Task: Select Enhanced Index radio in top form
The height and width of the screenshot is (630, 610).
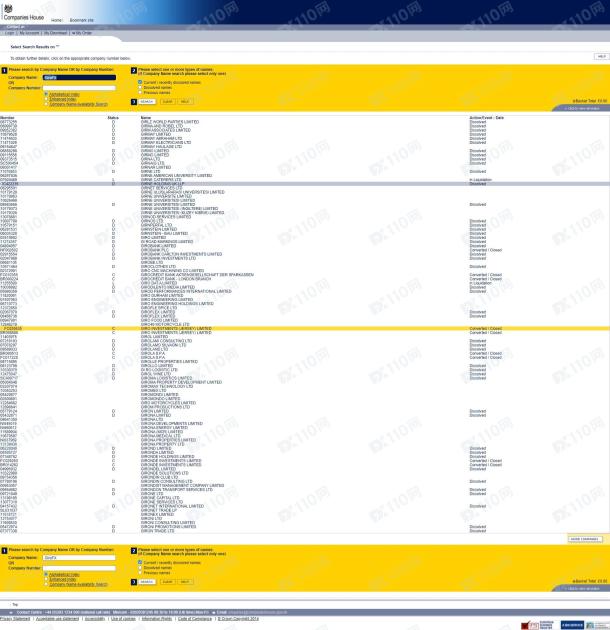Action: (x=46, y=99)
